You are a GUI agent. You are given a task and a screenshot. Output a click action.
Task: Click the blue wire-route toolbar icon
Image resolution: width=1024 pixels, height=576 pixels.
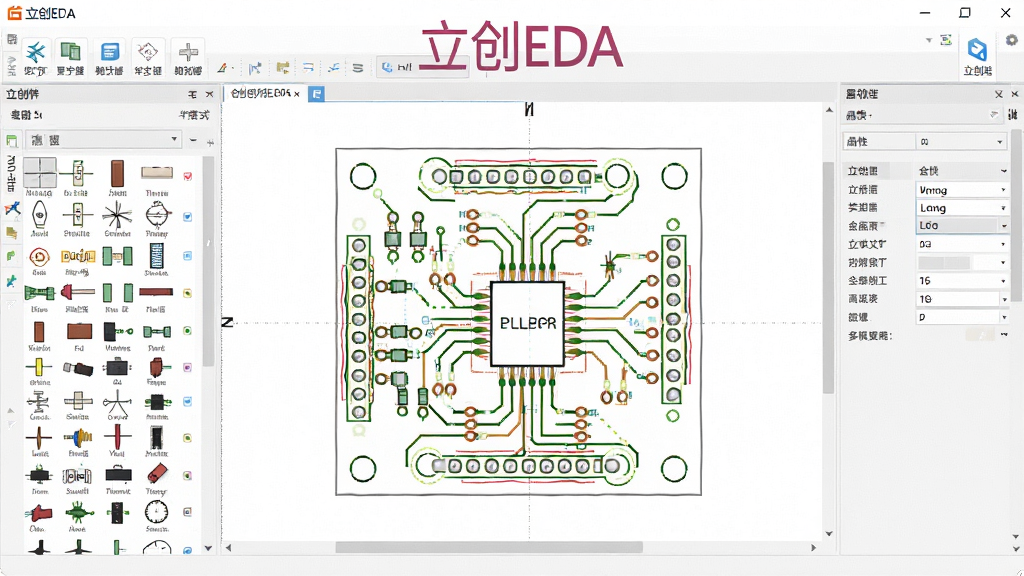click(334, 67)
